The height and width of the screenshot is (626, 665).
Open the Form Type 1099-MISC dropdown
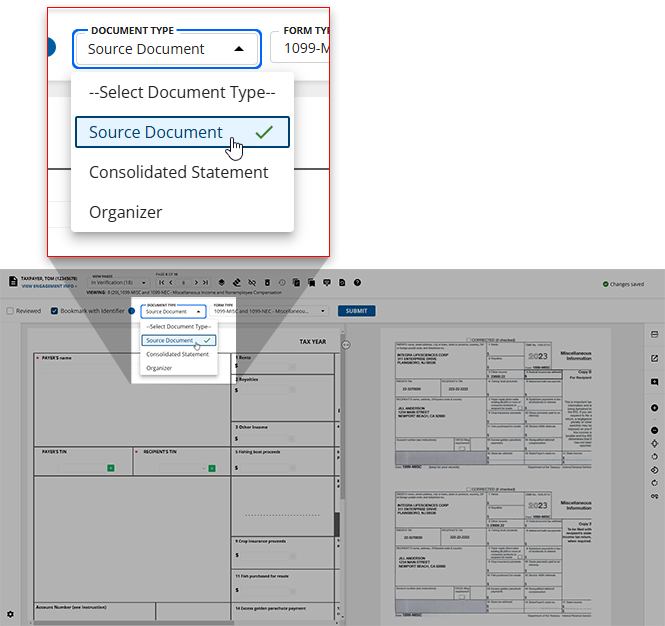[269, 311]
